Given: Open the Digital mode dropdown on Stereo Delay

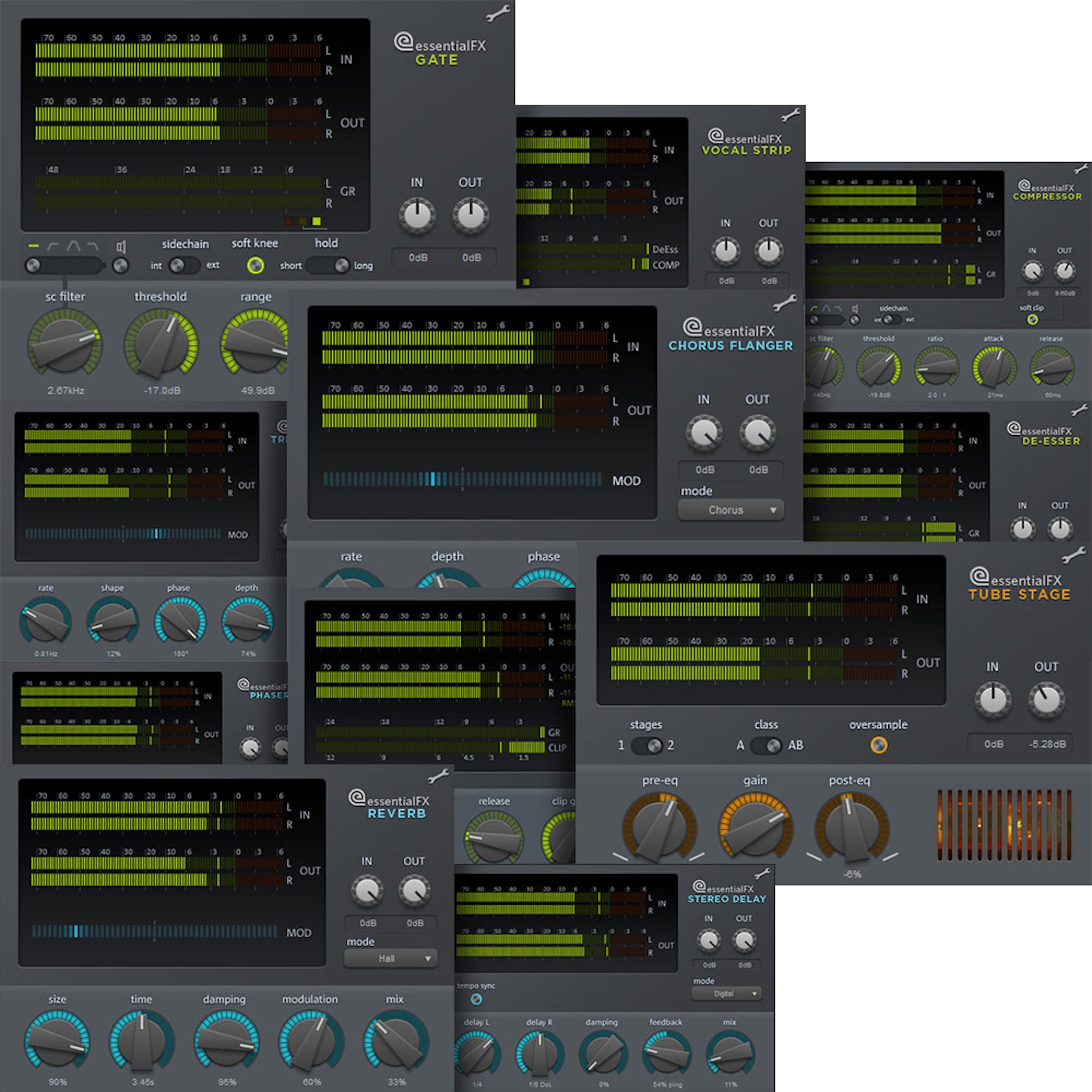Looking at the screenshot, I should 726,993.
